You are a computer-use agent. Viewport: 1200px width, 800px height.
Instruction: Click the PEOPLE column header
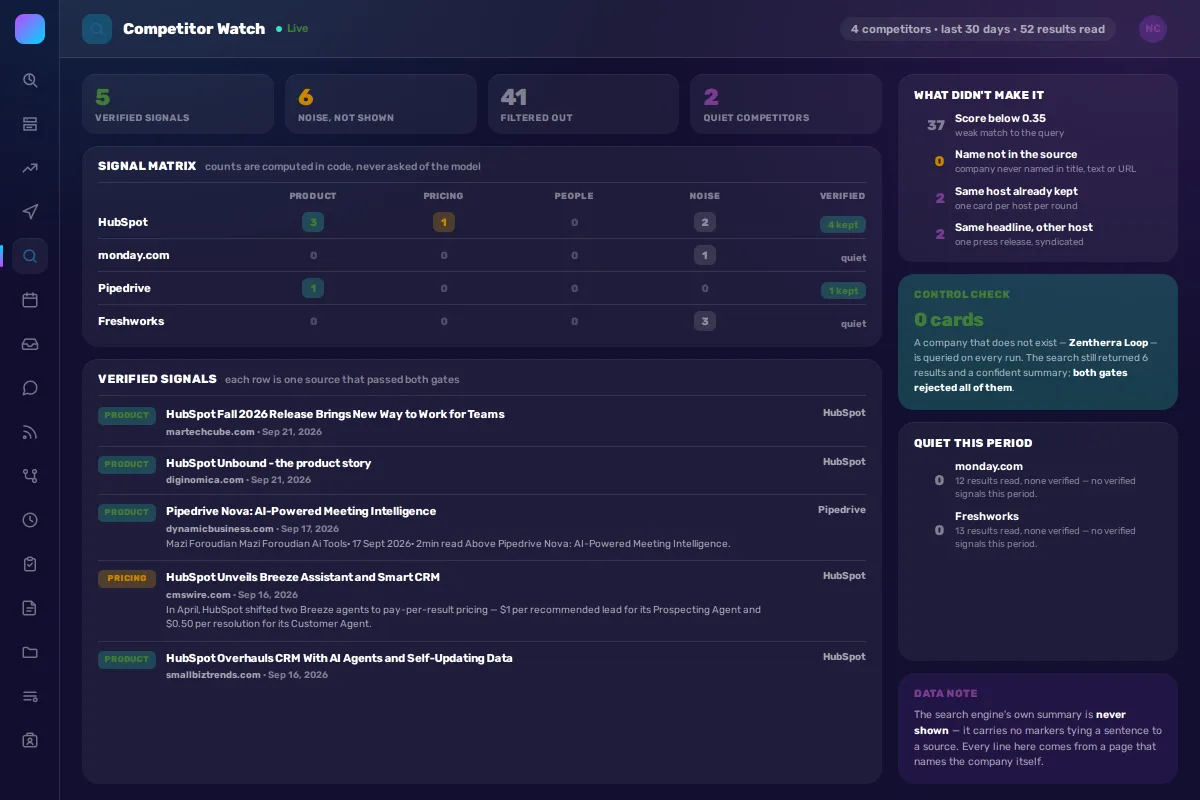tap(574, 196)
